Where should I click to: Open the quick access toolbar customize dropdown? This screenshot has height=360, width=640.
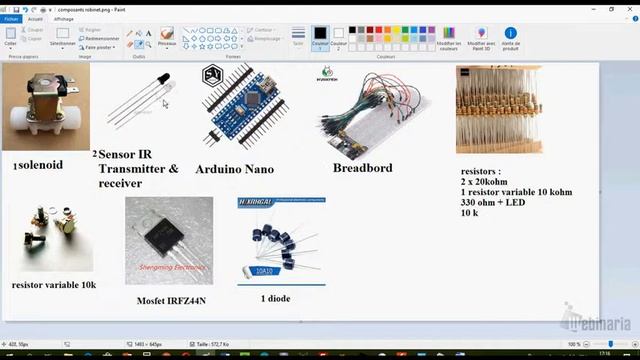[x=51, y=9]
